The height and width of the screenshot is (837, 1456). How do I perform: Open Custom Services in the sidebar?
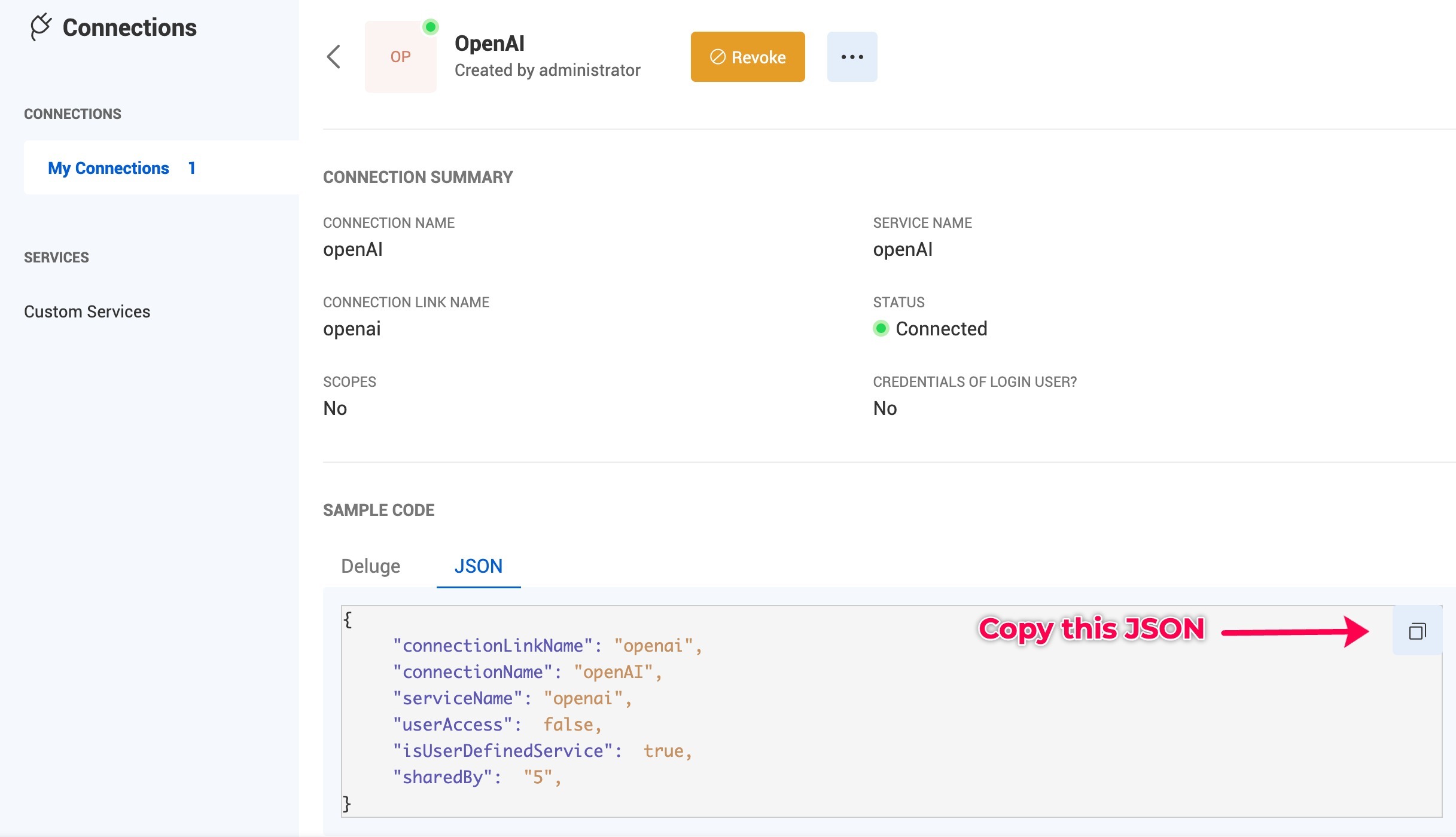[87, 311]
